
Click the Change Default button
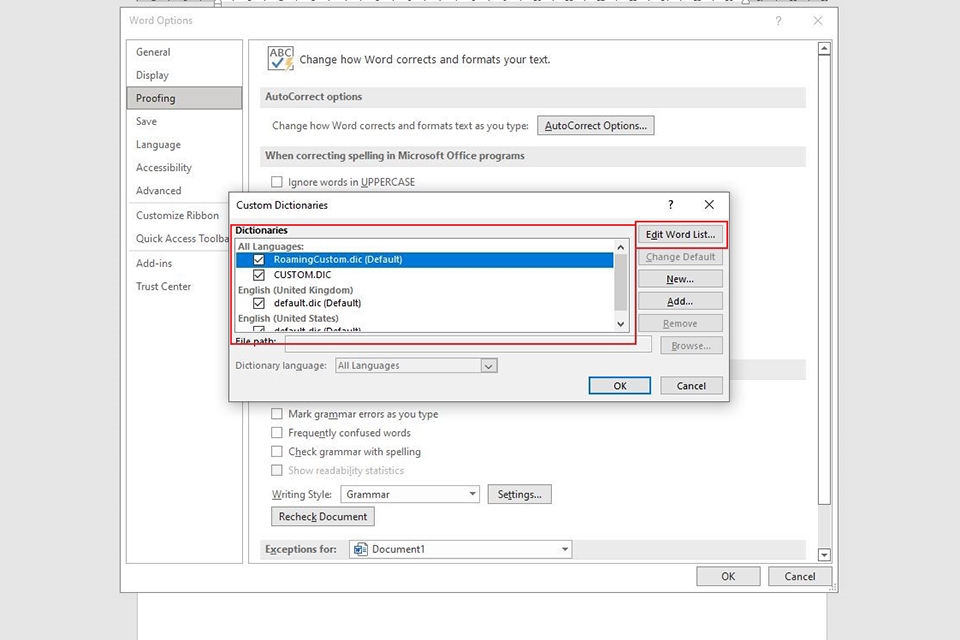[x=680, y=257]
